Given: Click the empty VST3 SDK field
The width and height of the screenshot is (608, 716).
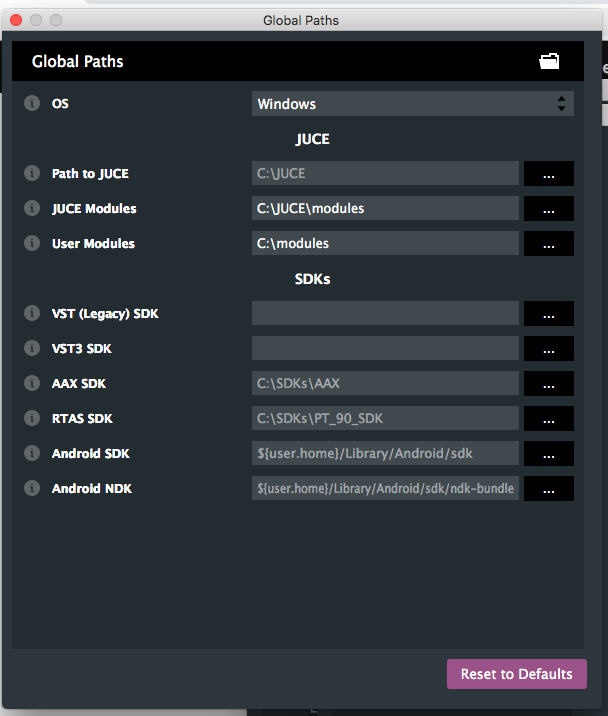Looking at the screenshot, I should click(385, 348).
